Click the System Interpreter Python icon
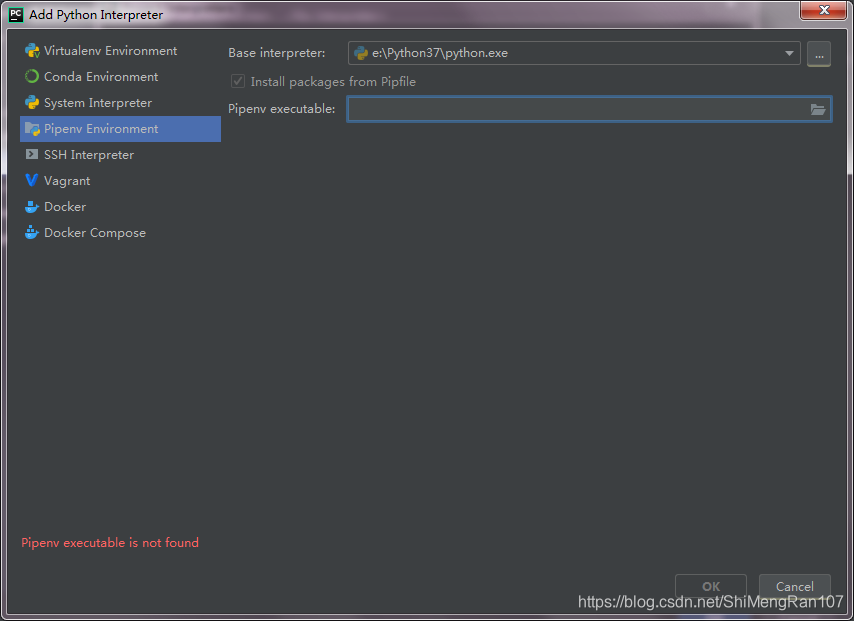 coord(32,103)
